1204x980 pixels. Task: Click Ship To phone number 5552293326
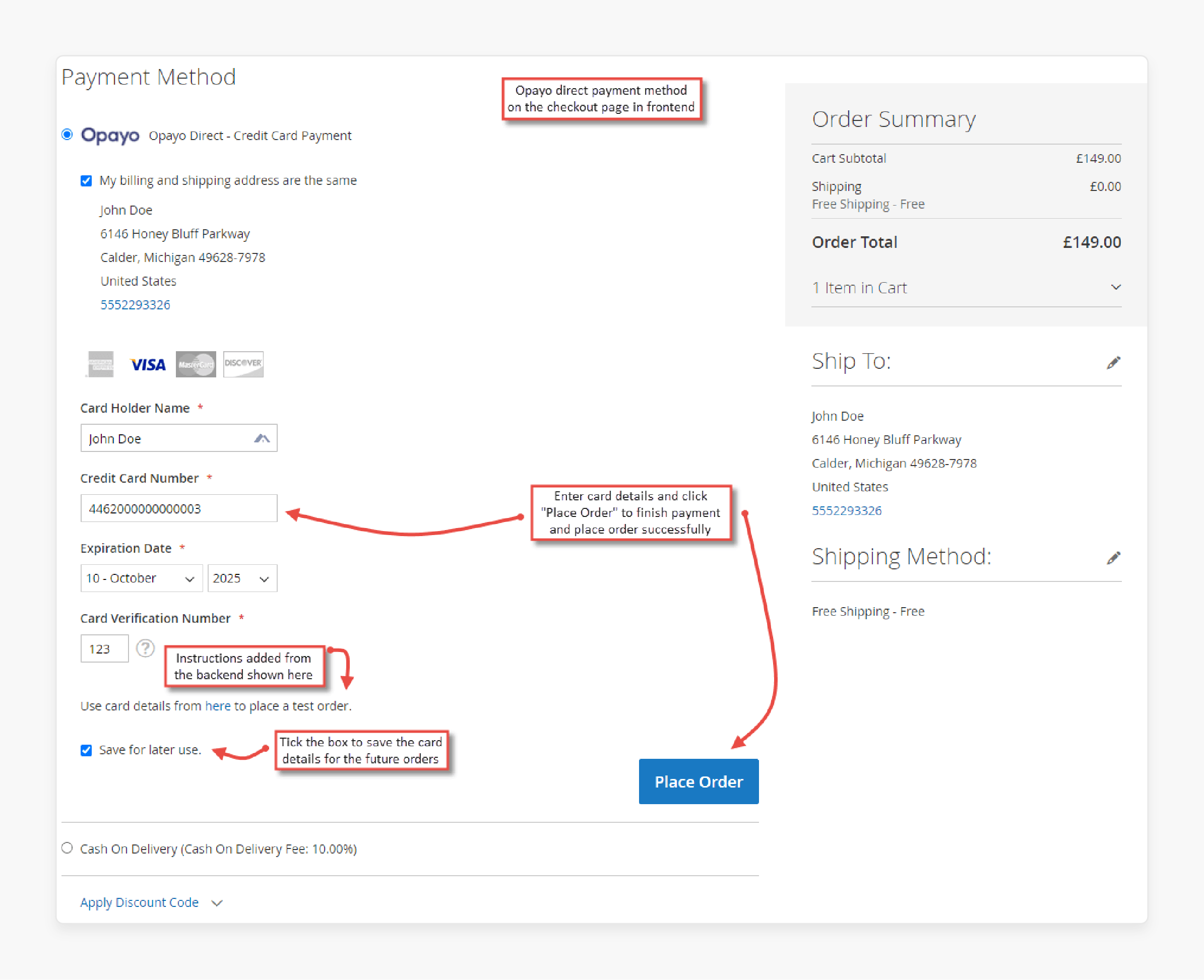pyautogui.click(x=847, y=511)
